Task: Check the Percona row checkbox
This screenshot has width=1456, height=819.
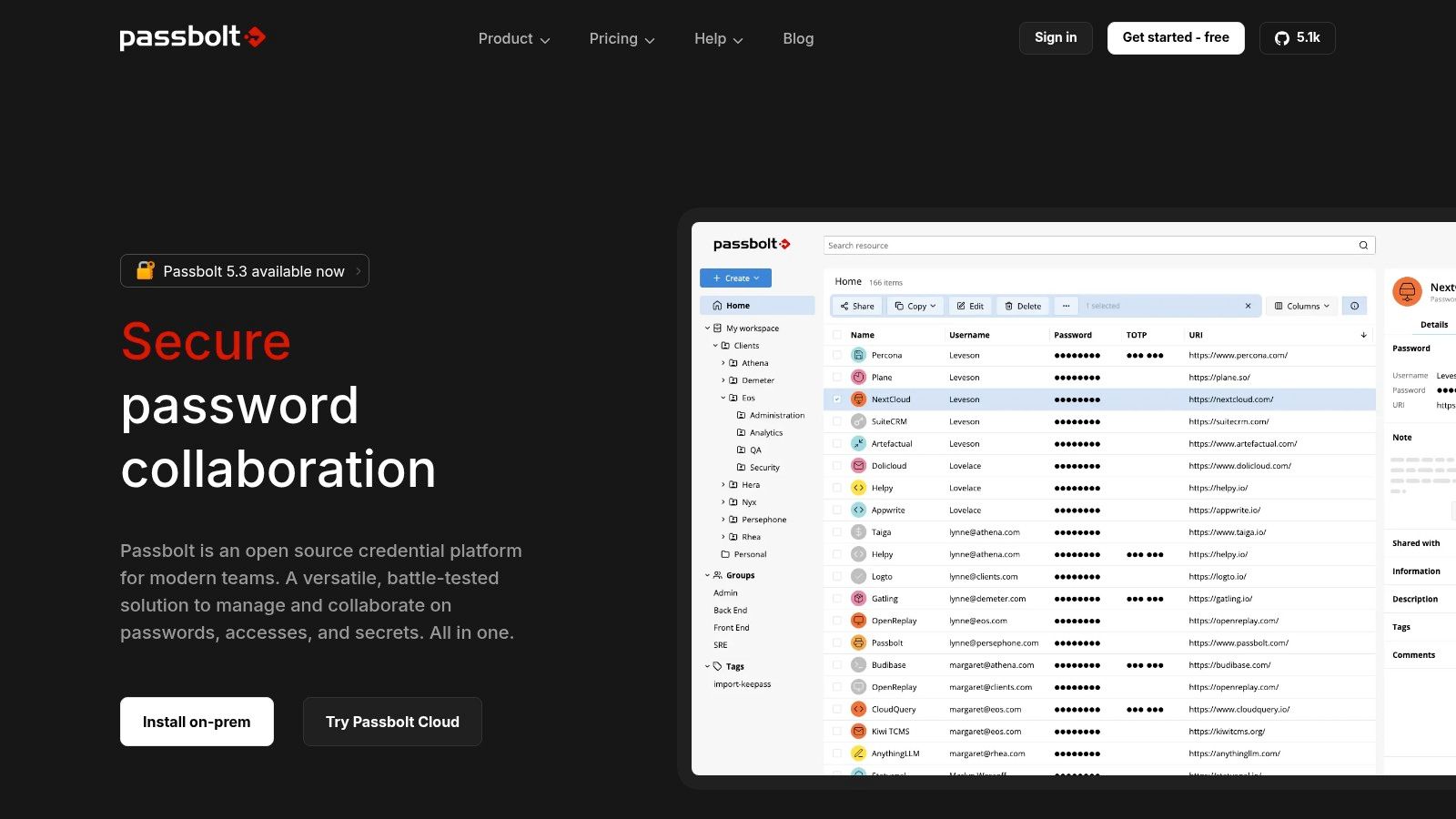Action: [x=837, y=356]
